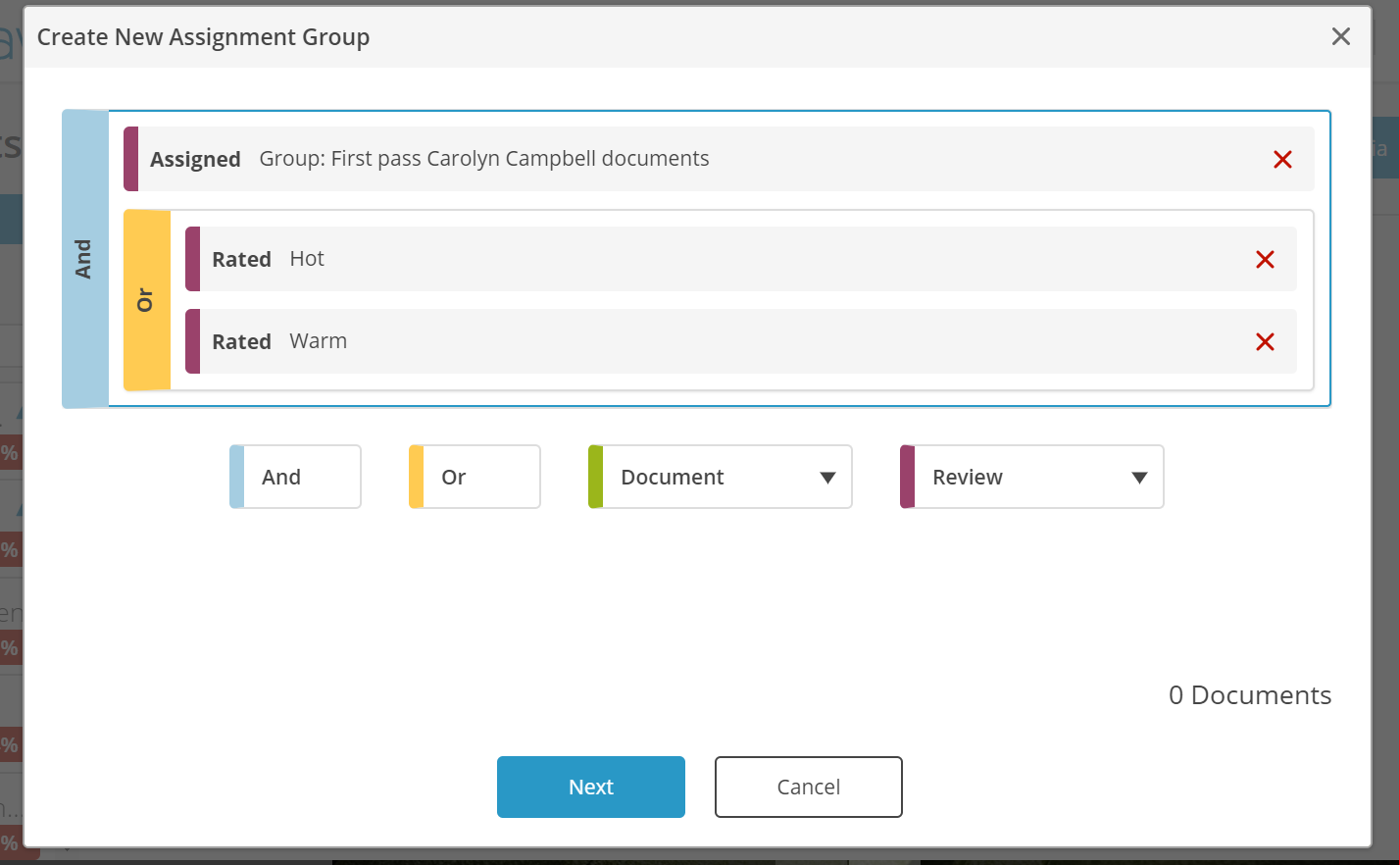The height and width of the screenshot is (865, 1400).
Task: Open the Document criteria dropdown
Action: pyautogui.click(x=720, y=477)
